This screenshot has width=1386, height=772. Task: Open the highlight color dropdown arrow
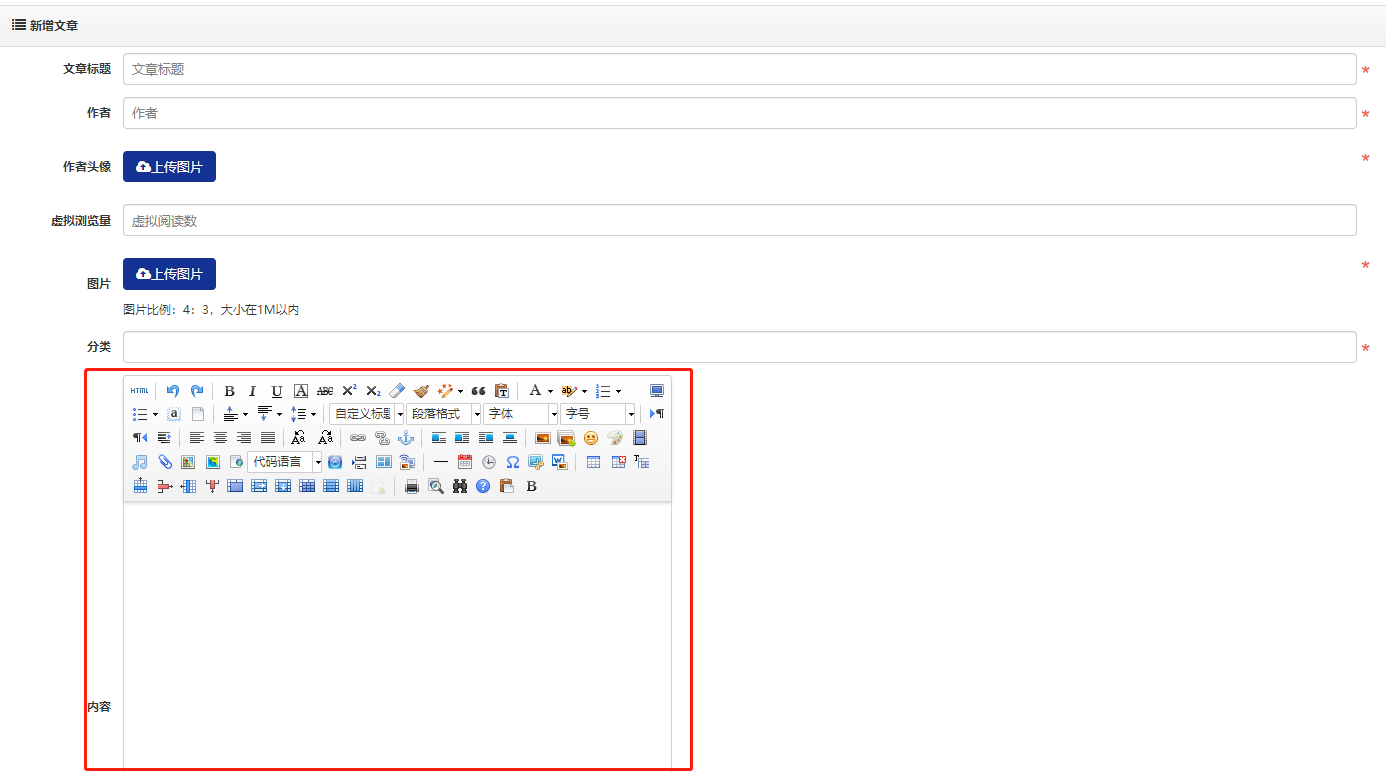point(584,391)
